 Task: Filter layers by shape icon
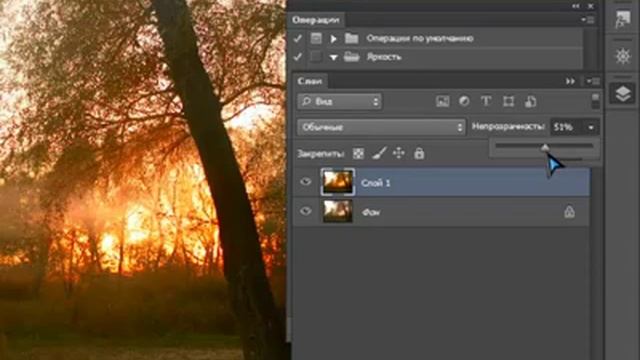pyautogui.click(x=508, y=101)
